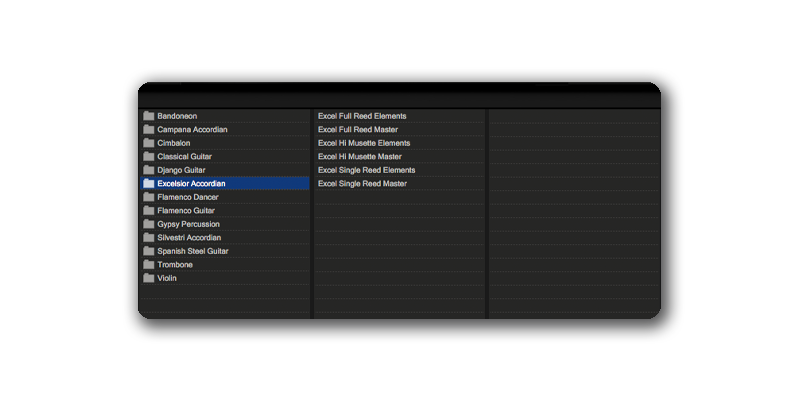Select the Excel Single Reed Master preset

pos(362,184)
